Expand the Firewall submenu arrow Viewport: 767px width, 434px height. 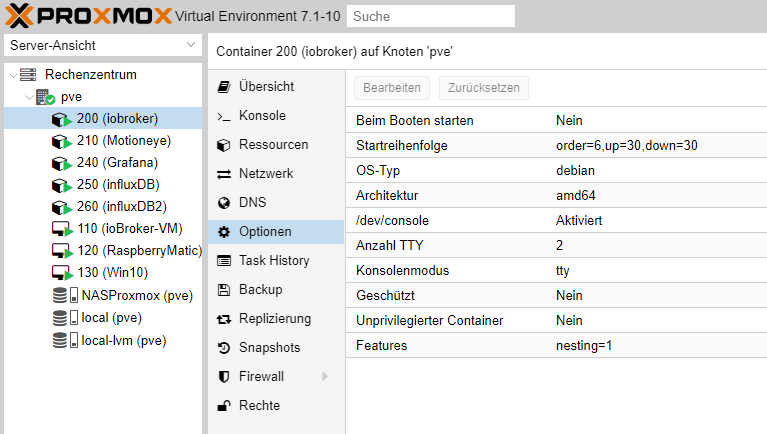(x=324, y=377)
